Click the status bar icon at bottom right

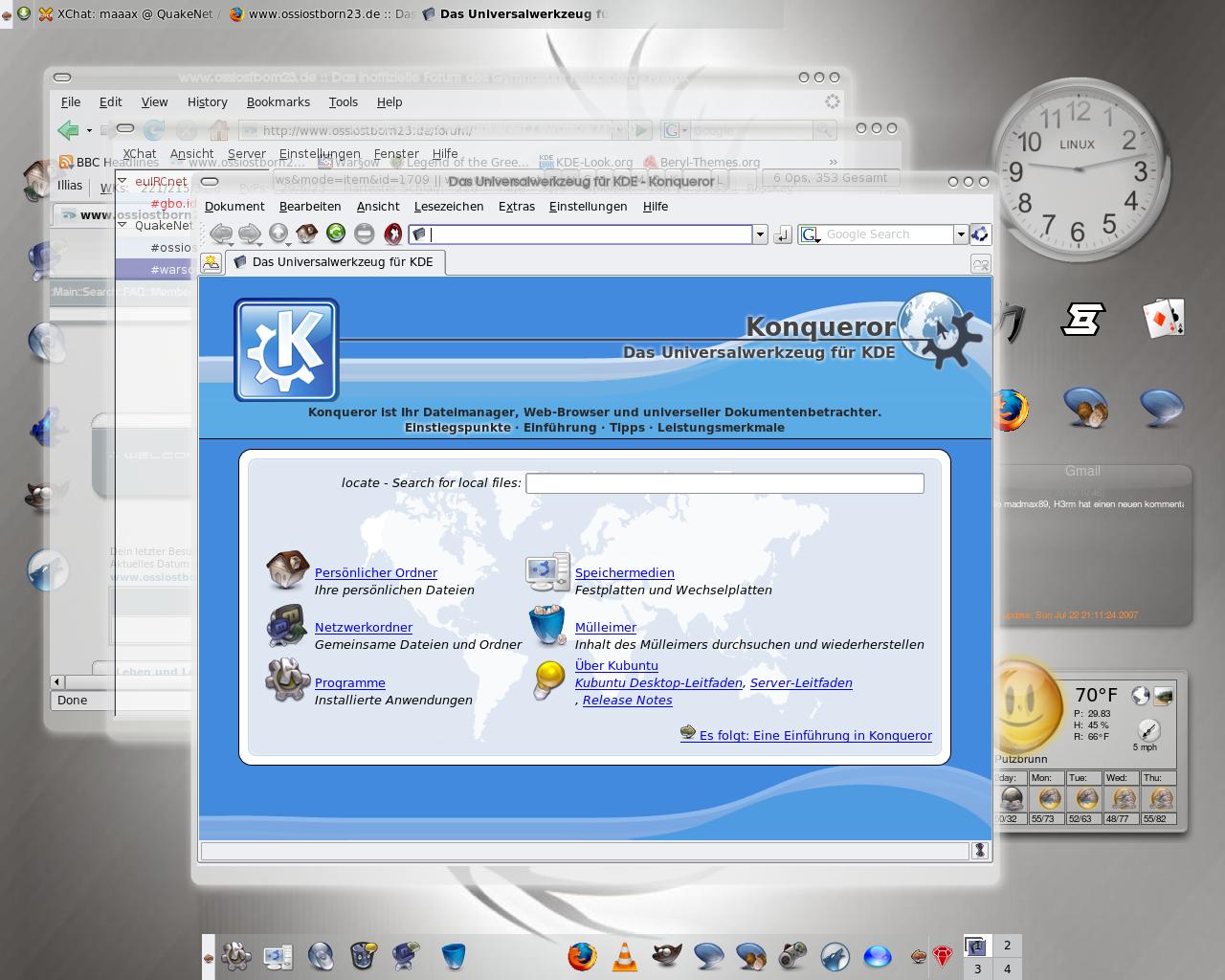pos(980,850)
